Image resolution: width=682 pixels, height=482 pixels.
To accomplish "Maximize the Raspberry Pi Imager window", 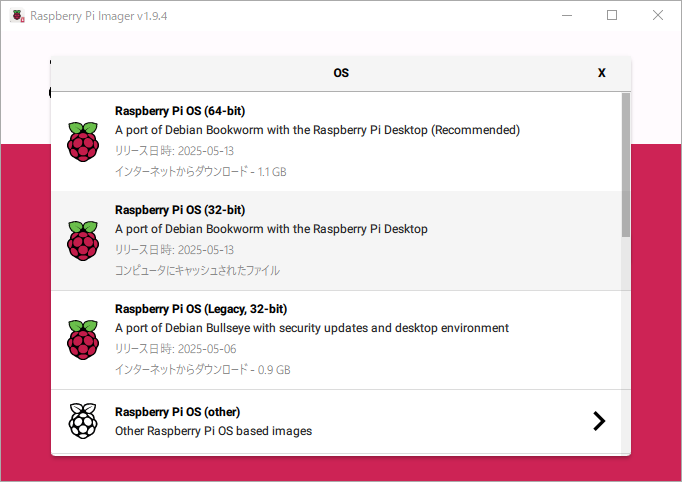I will tap(612, 15).
